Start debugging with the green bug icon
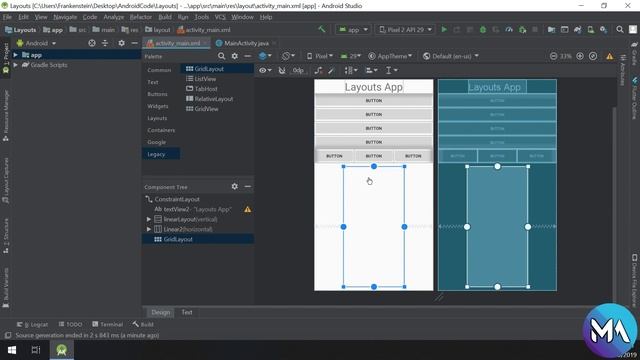640x360 pixels. click(482, 29)
